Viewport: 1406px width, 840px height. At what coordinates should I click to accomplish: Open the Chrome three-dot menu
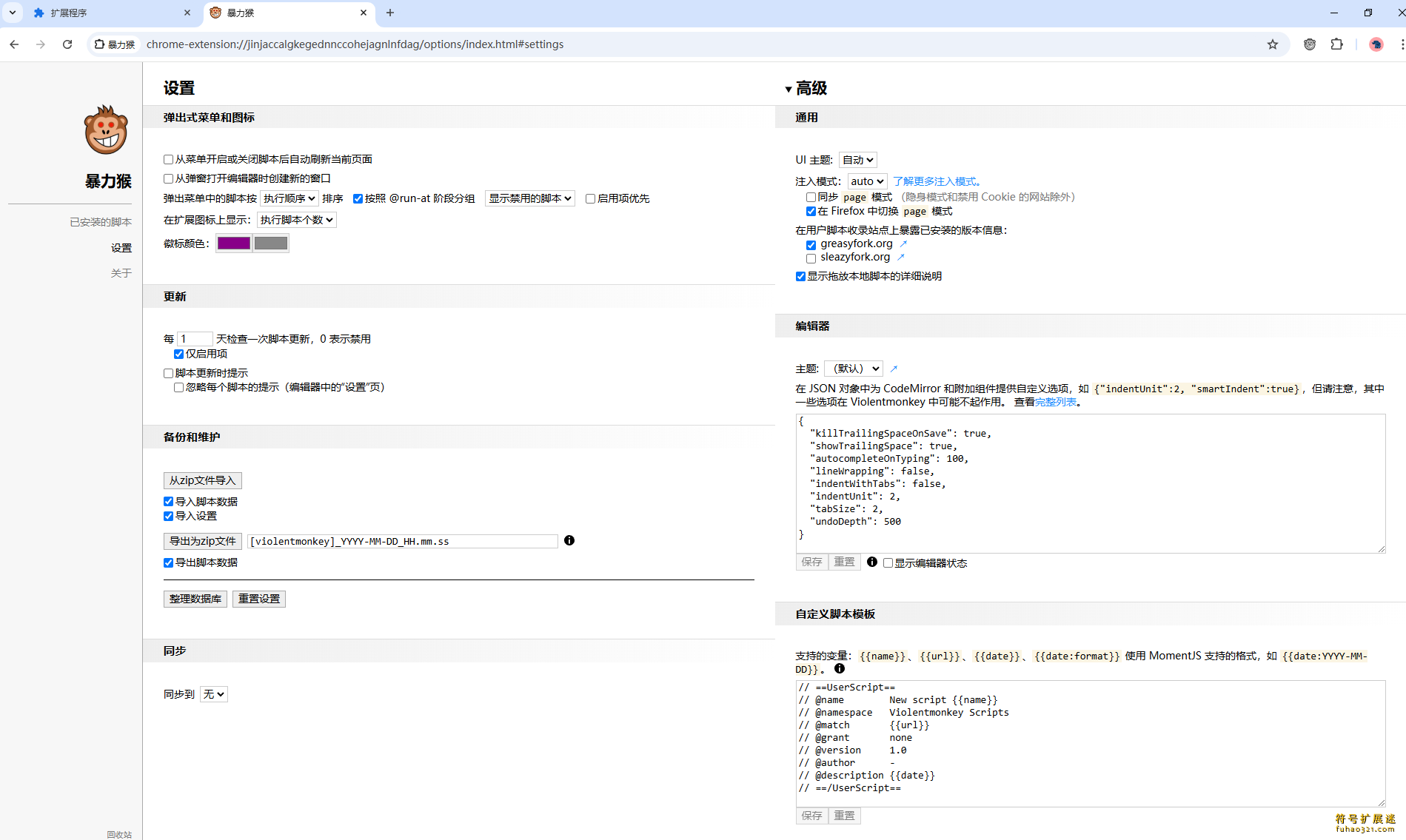tap(1402, 44)
